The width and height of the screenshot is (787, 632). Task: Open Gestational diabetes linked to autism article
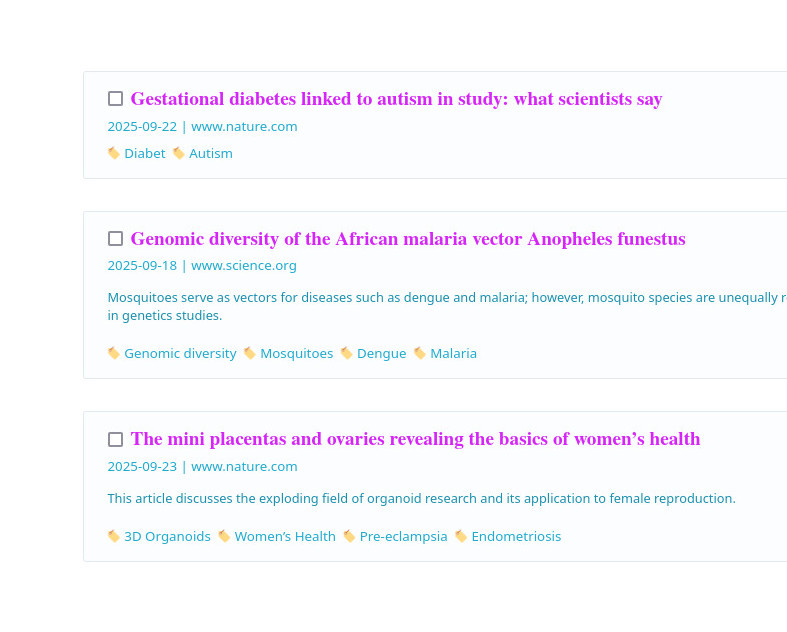tap(396, 99)
